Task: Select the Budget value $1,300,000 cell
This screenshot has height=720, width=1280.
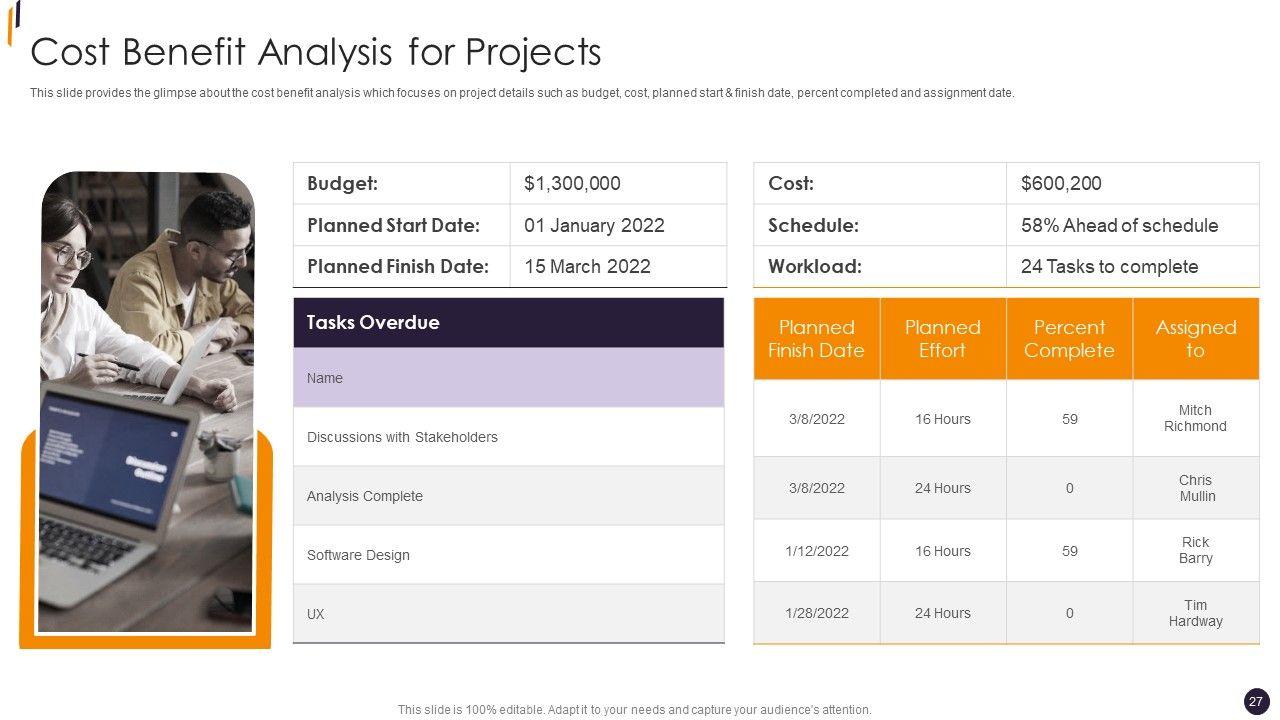Action: click(617, 184)
